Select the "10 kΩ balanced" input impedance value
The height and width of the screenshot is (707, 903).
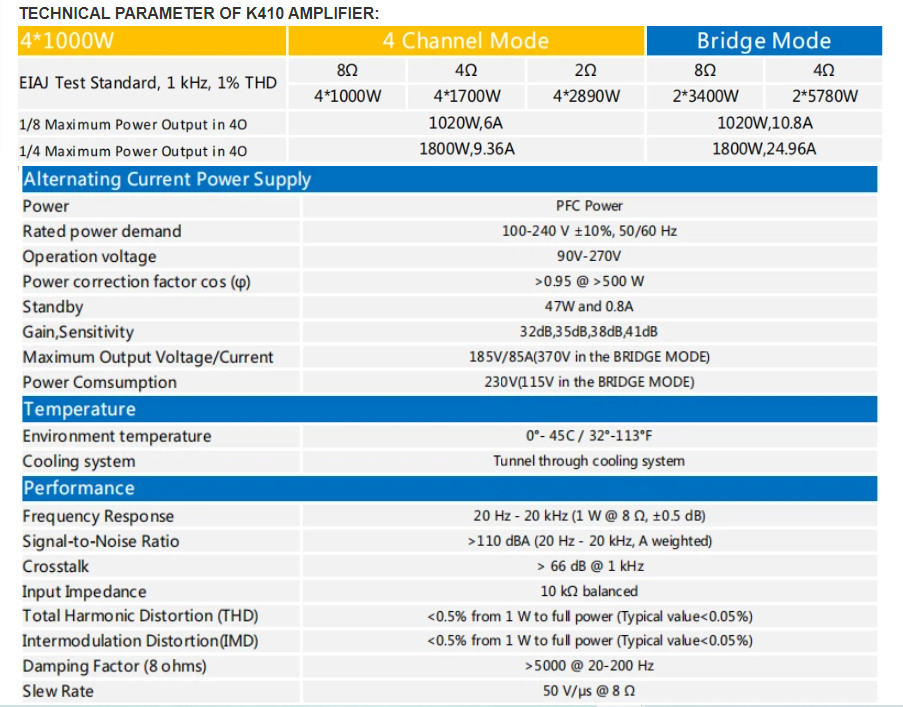tap(589, 591)
